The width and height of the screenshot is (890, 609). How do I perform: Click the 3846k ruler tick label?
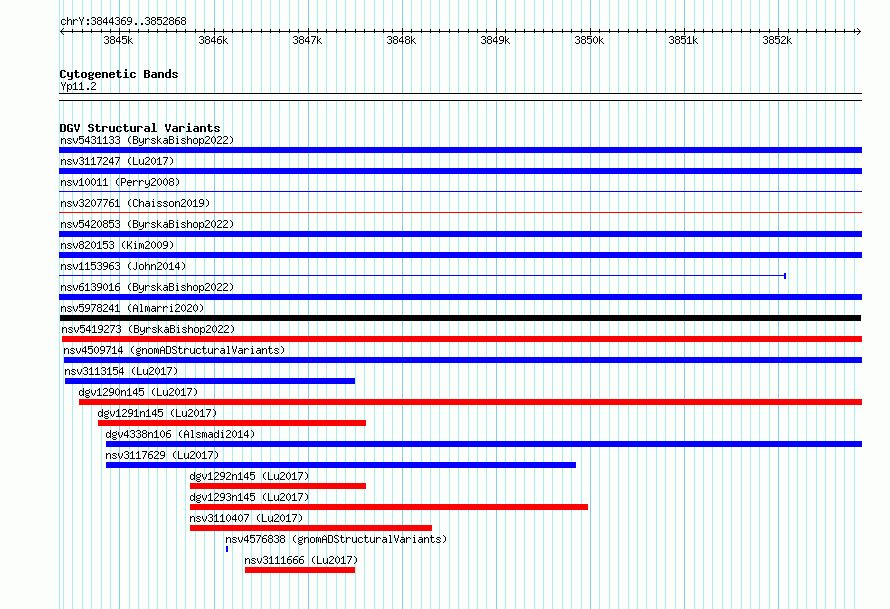pos(213,40)
